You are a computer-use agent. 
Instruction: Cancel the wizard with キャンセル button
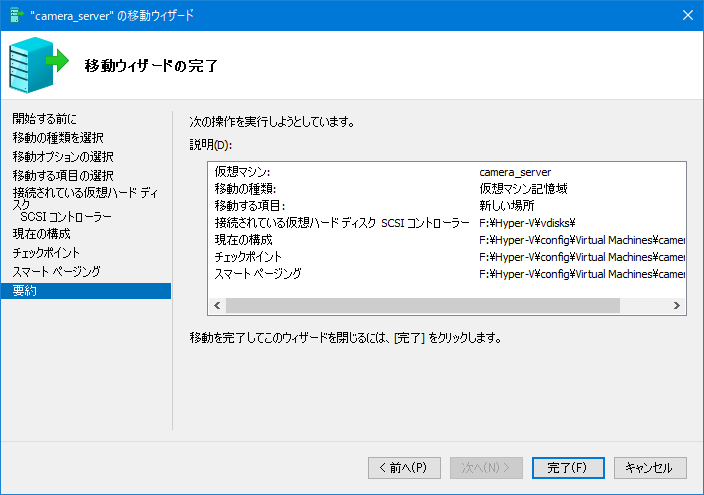tap(650, 468)
